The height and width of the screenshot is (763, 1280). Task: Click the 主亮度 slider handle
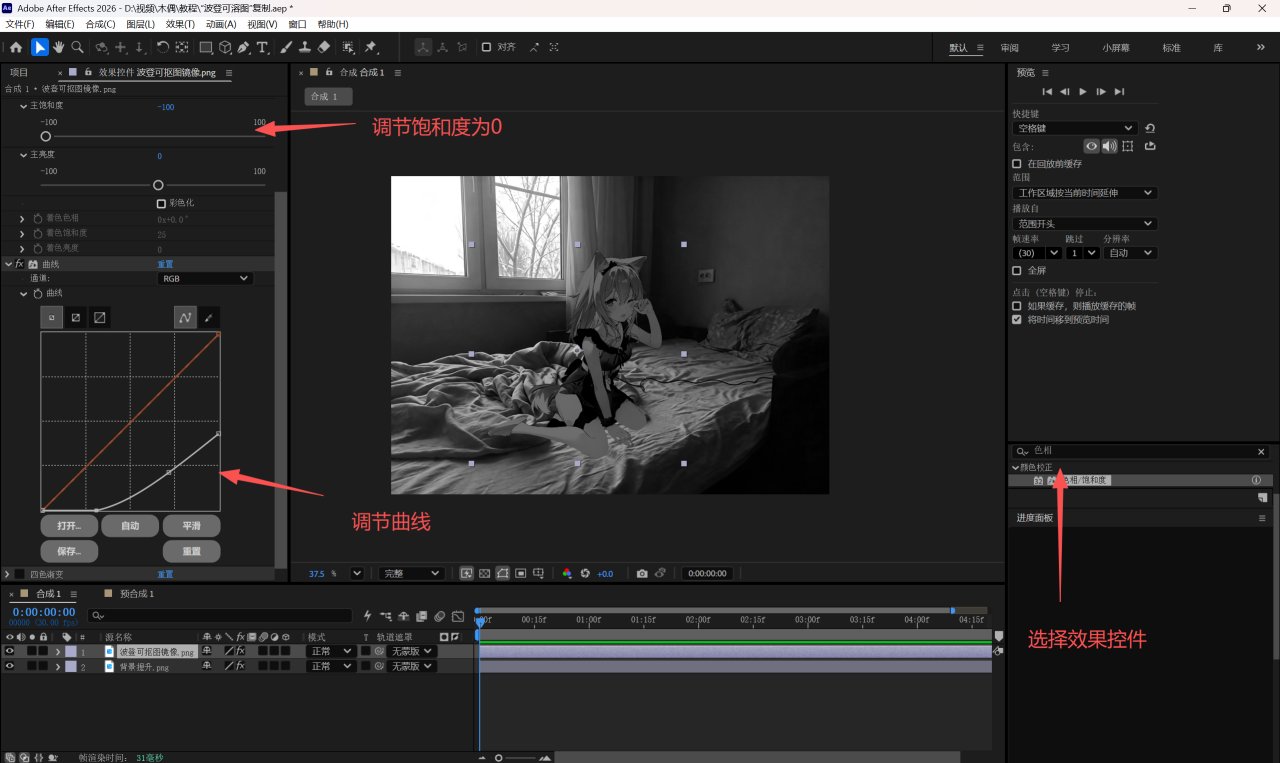pos(158,185)
